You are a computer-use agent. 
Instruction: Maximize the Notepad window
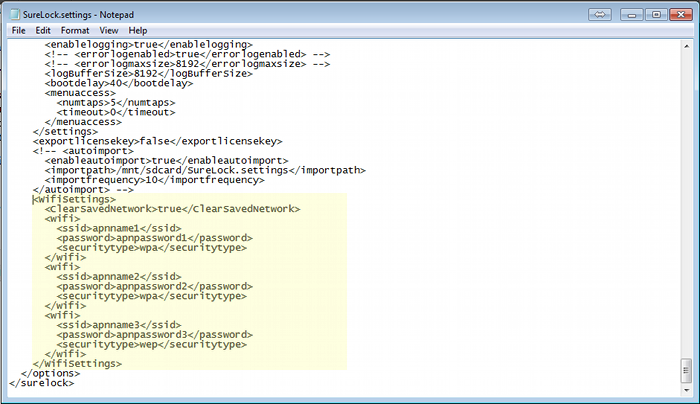tap(656, 15)
